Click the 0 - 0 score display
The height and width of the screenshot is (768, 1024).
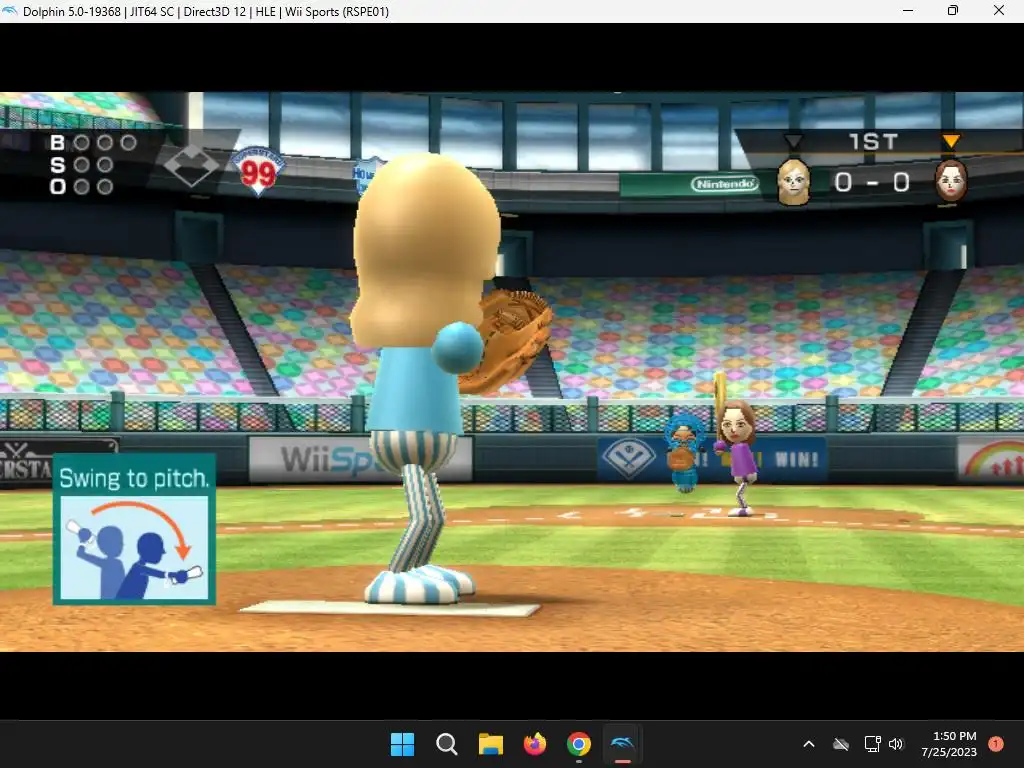(872, 182)
